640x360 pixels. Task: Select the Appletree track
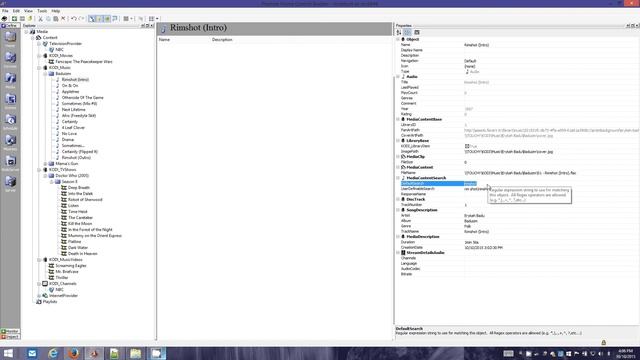[x=70, y=92]
